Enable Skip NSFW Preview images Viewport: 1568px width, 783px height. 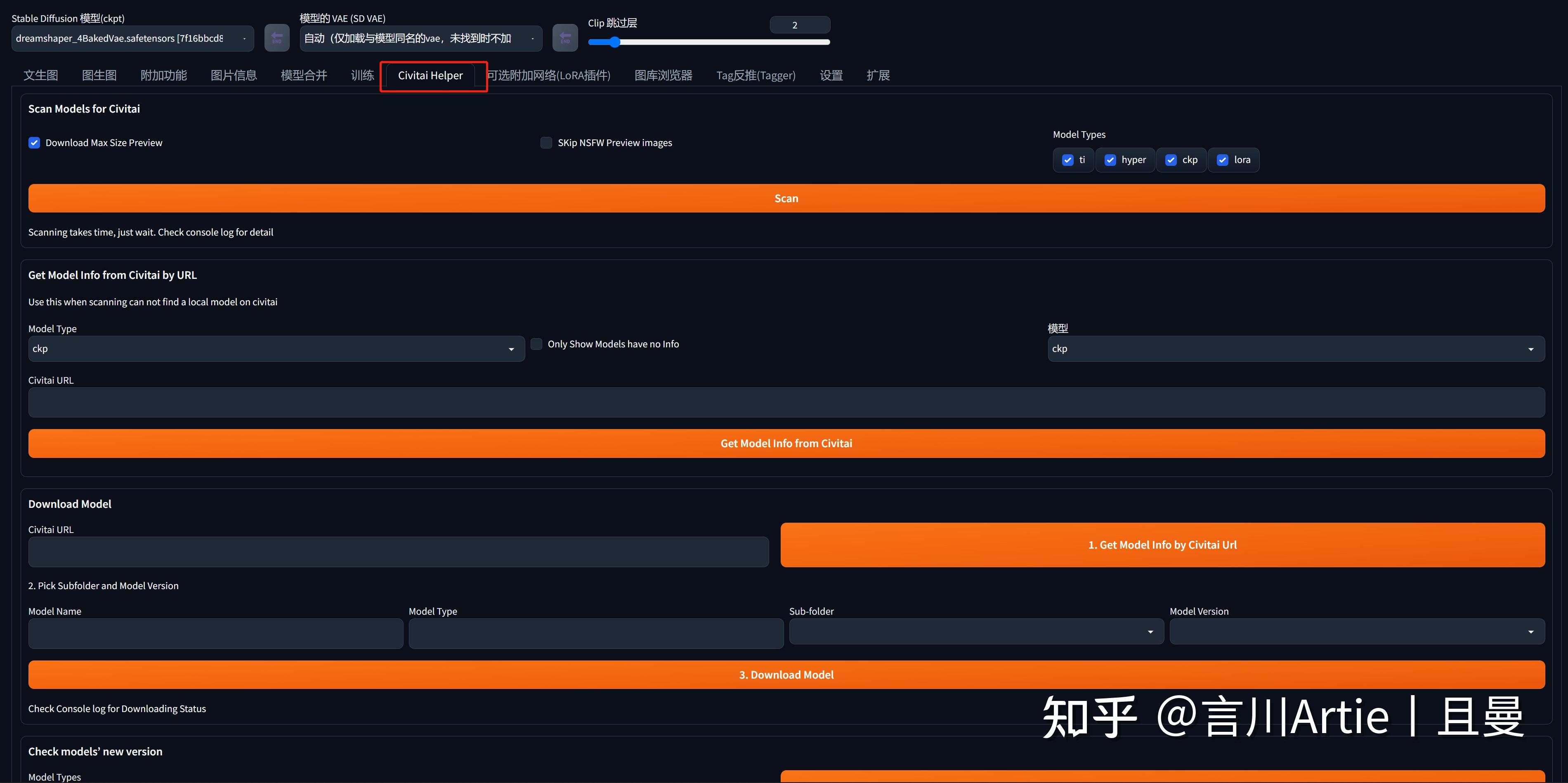(x=546, y=142)
